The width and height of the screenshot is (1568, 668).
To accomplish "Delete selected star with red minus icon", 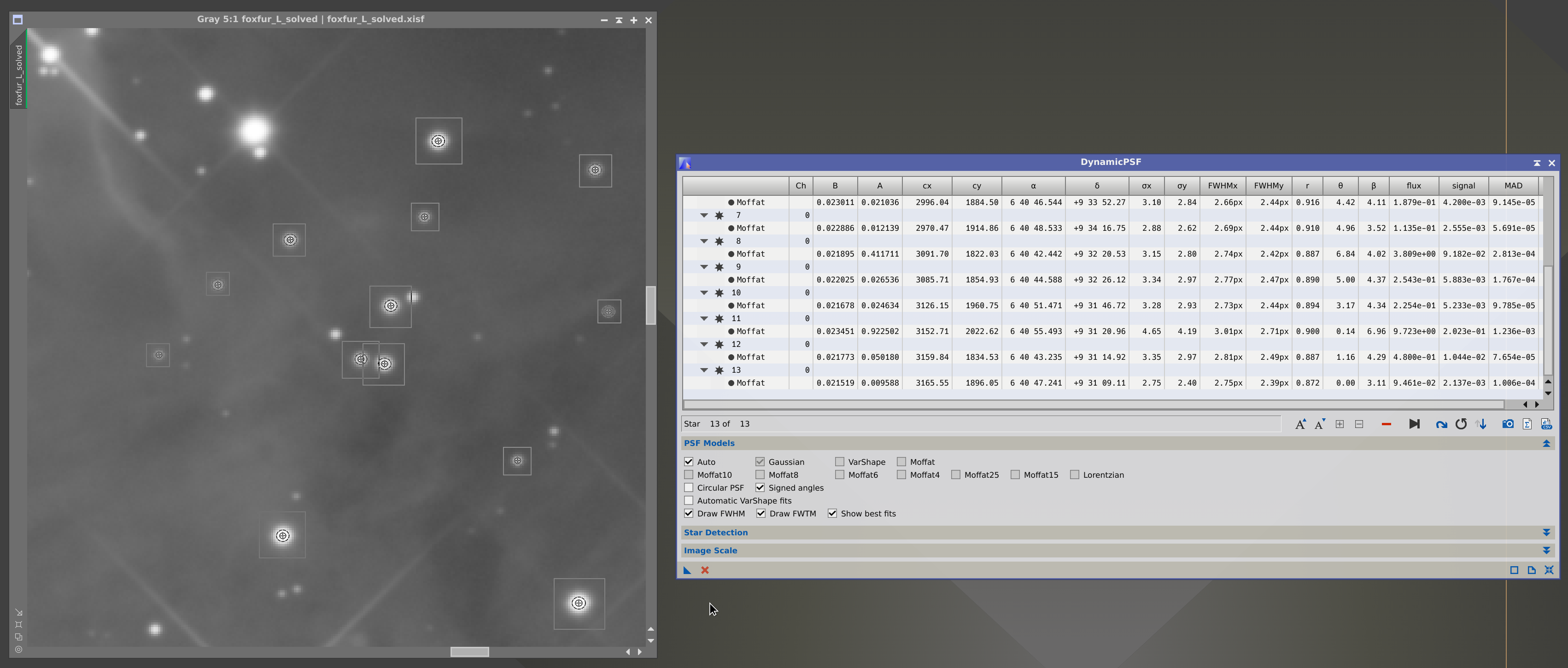I will click(x=1386, y=424).
